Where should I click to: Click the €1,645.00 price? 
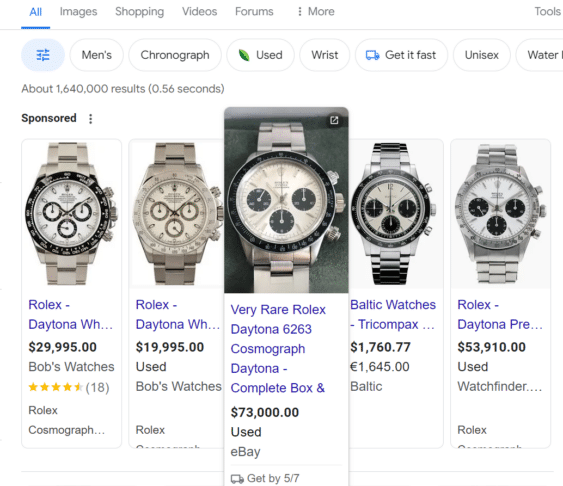pyautogui.click(x=380, y=367)
